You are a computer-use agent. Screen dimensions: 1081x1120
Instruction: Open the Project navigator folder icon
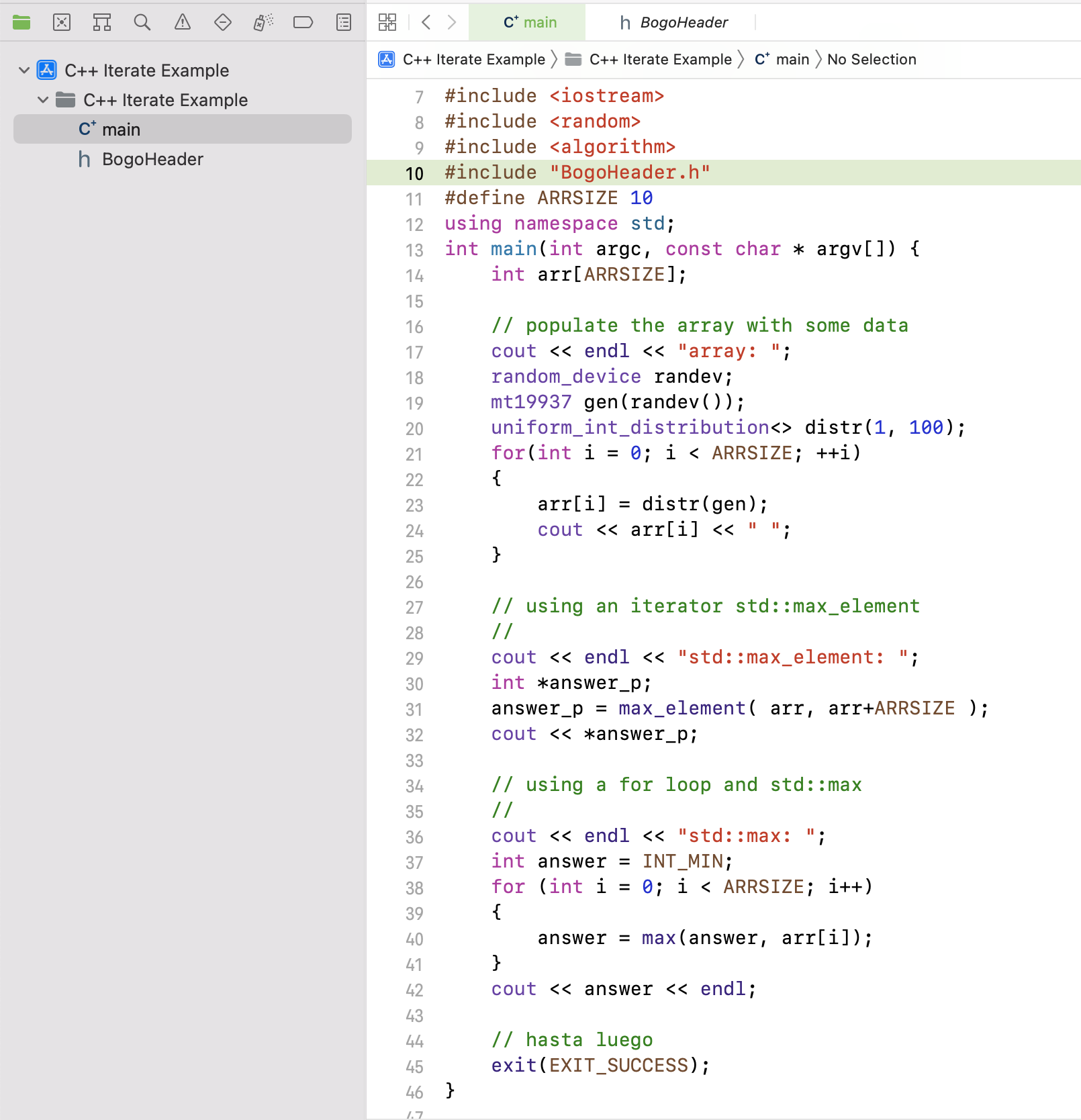tap(21, 23)
